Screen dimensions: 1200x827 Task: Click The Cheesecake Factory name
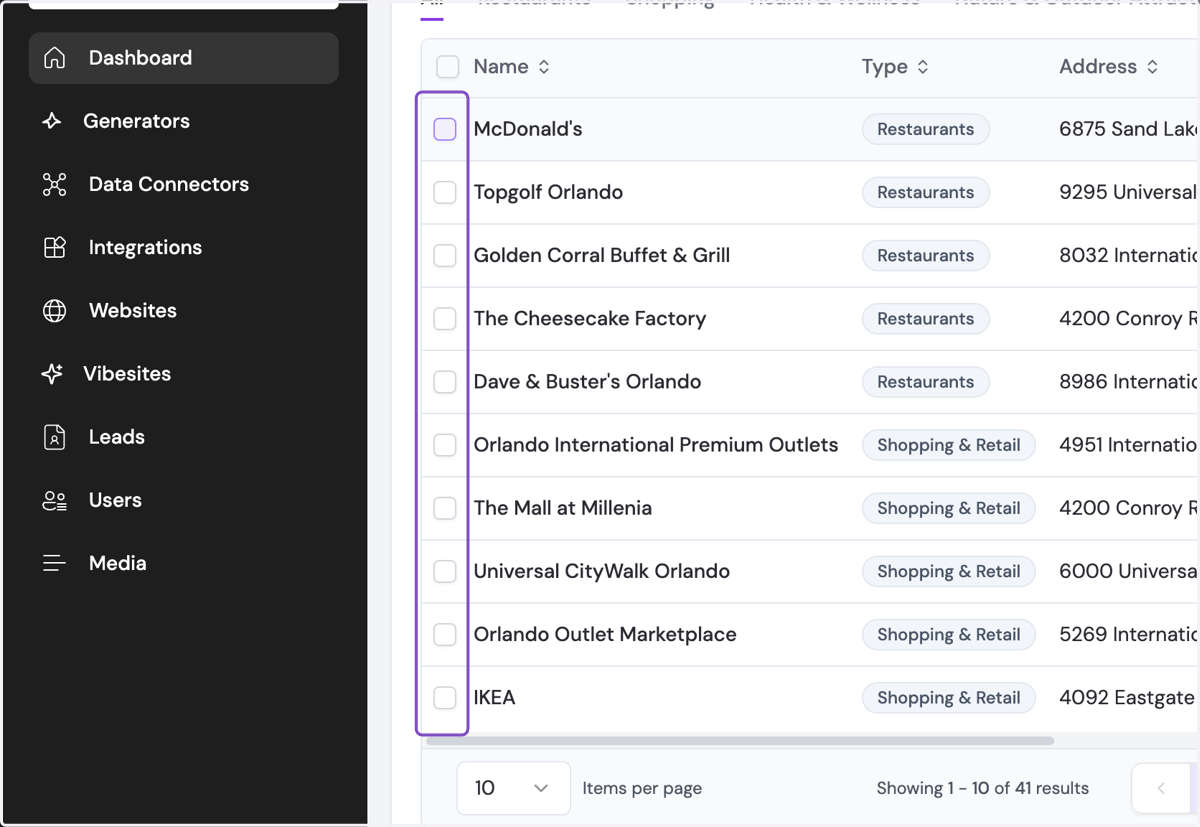590,319
